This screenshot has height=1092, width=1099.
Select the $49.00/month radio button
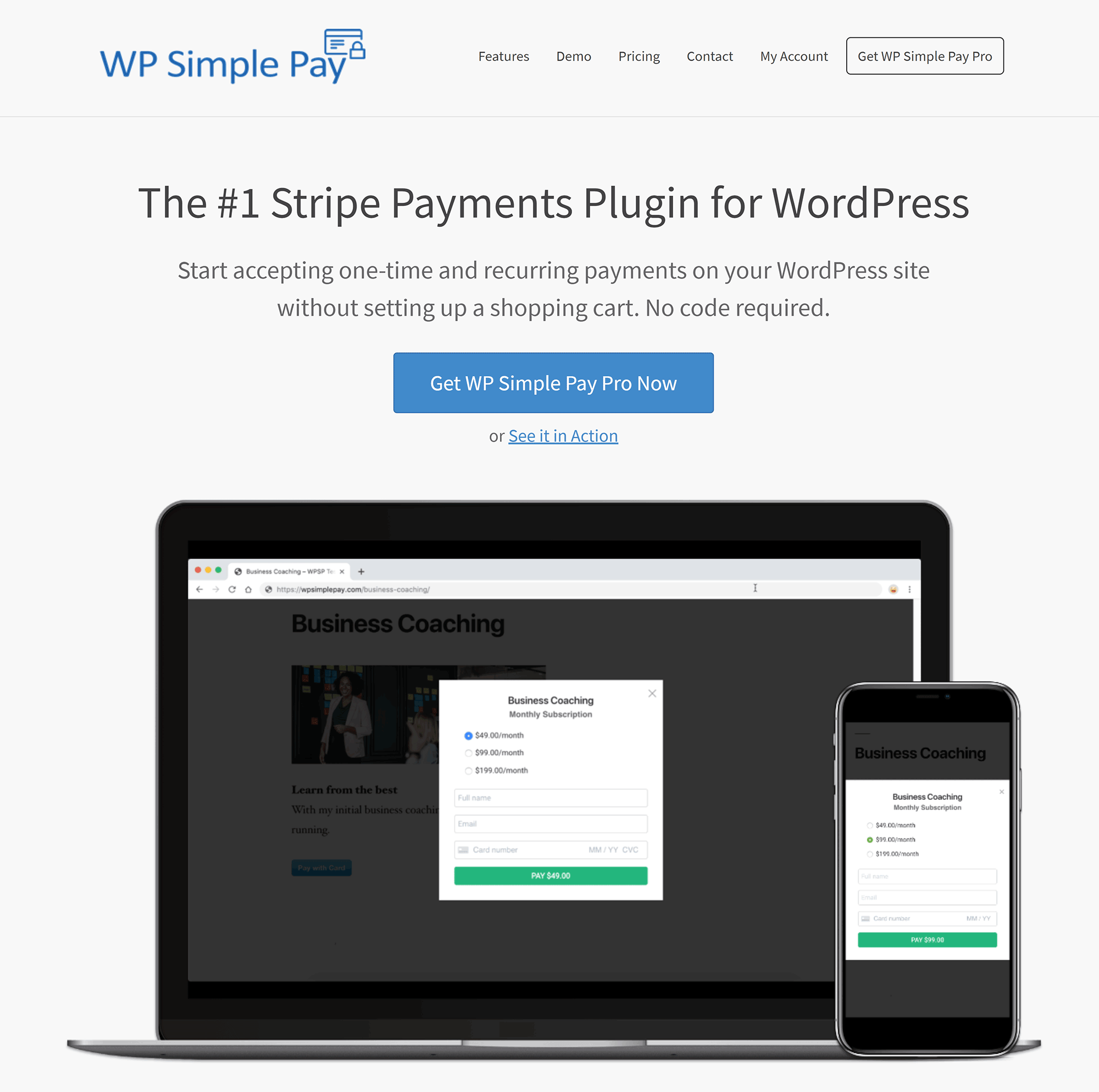(468, 735)
